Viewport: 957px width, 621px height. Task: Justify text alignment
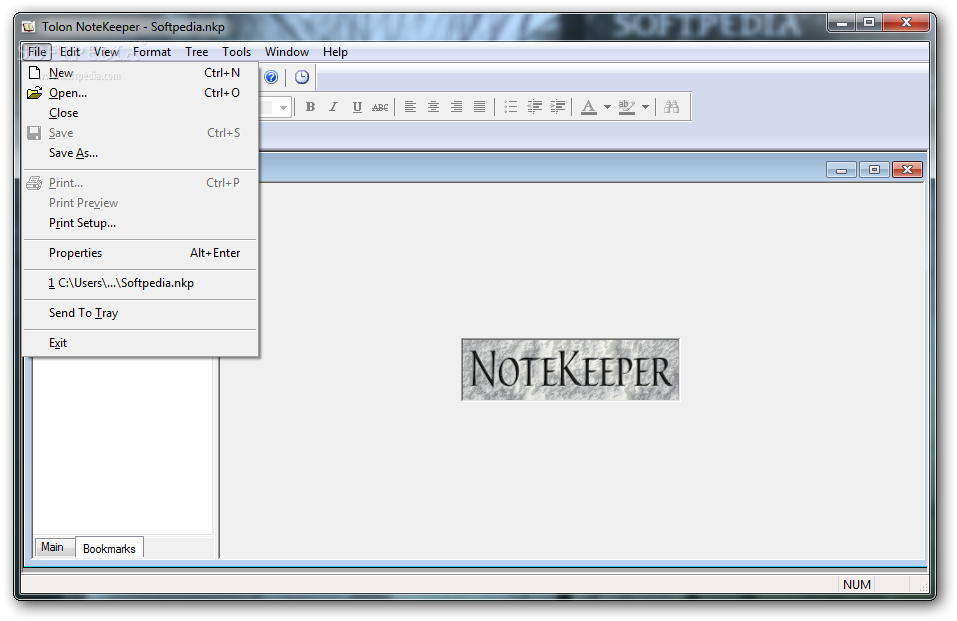tap(480, 107)
